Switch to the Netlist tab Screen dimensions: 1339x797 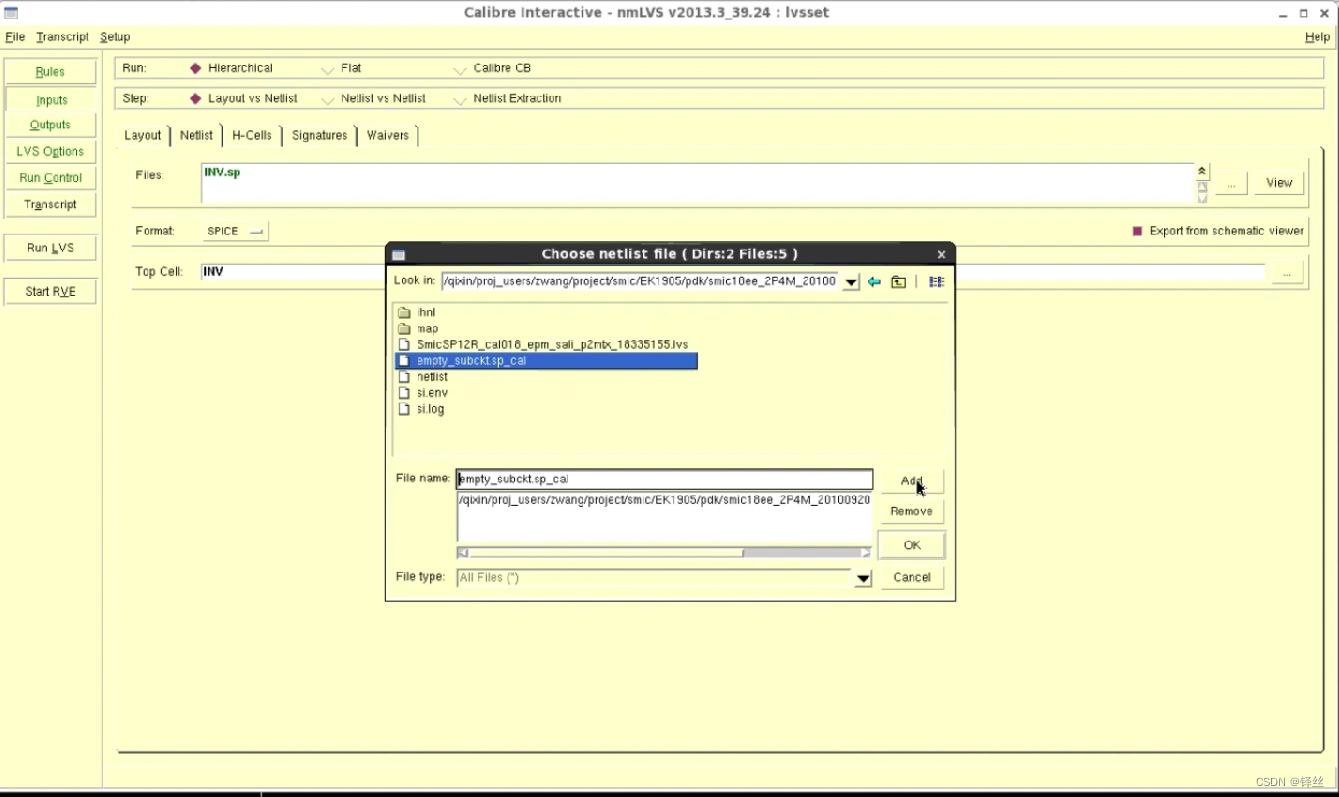pyautogui.click(x=197, y=135)
